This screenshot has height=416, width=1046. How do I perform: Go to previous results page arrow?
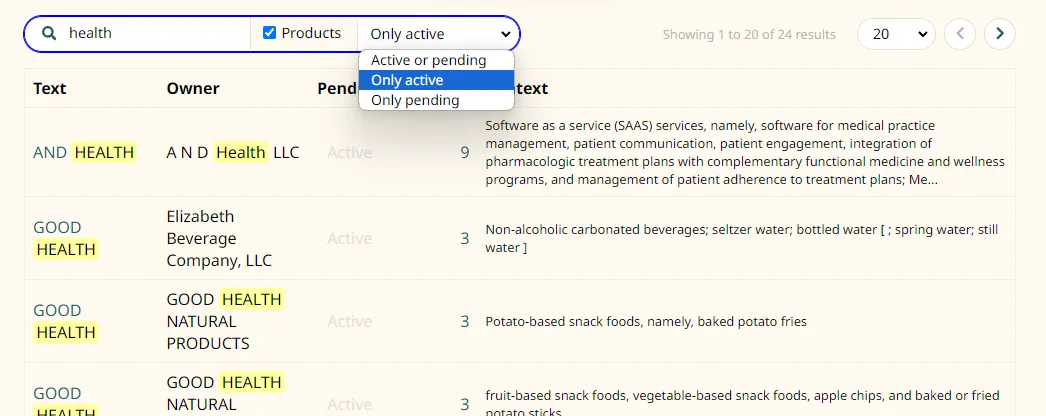coord(960,34)
